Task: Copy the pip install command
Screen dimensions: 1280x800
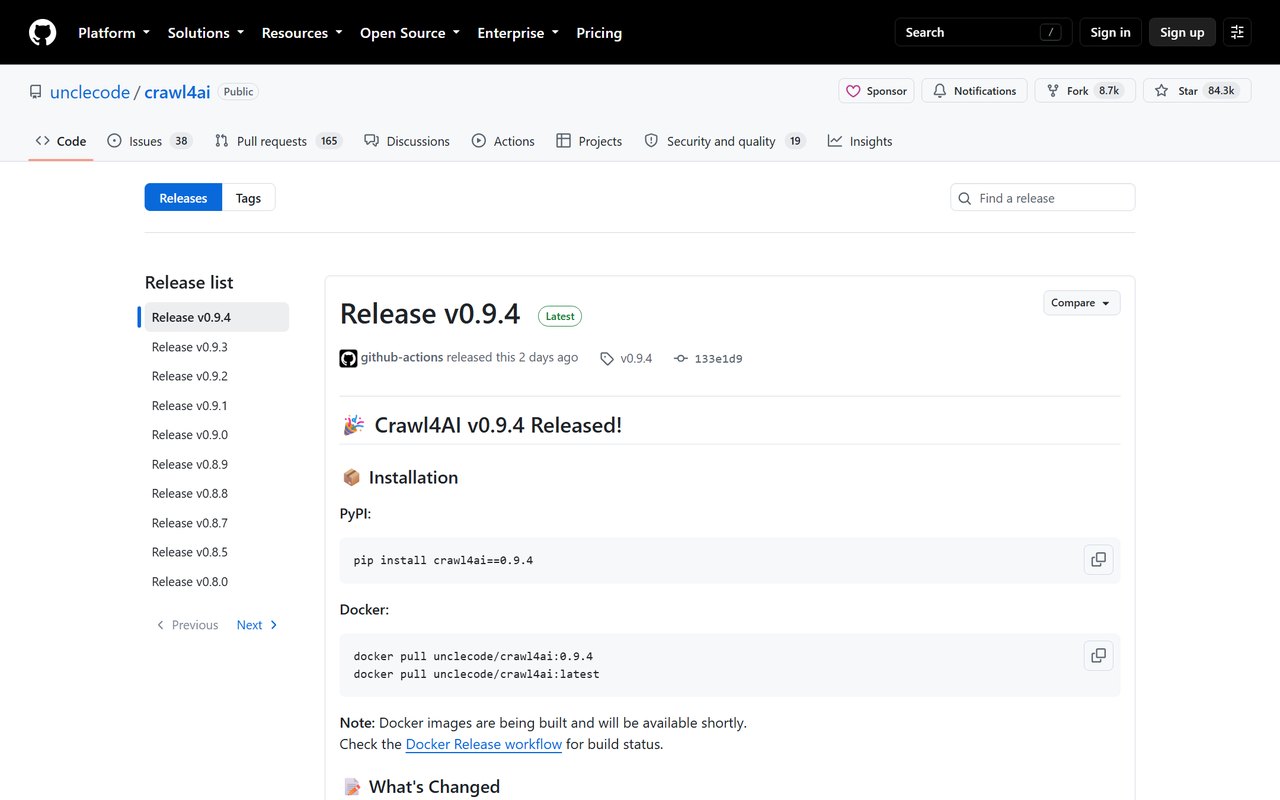Action: [1098, 560]
